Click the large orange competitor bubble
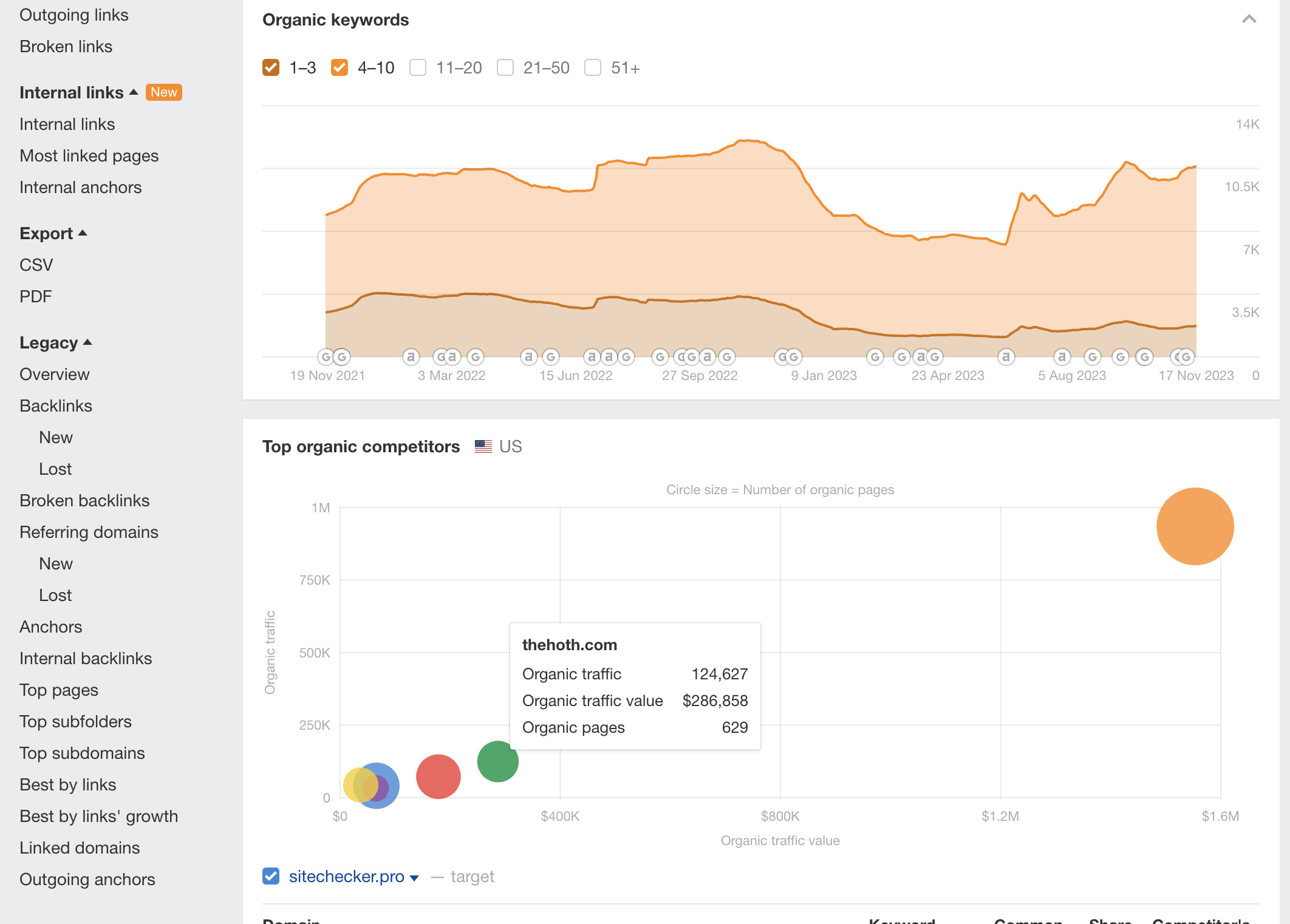Viewport: 1290px width, 924px height. pyautogui.click(x=1195, y=526)
